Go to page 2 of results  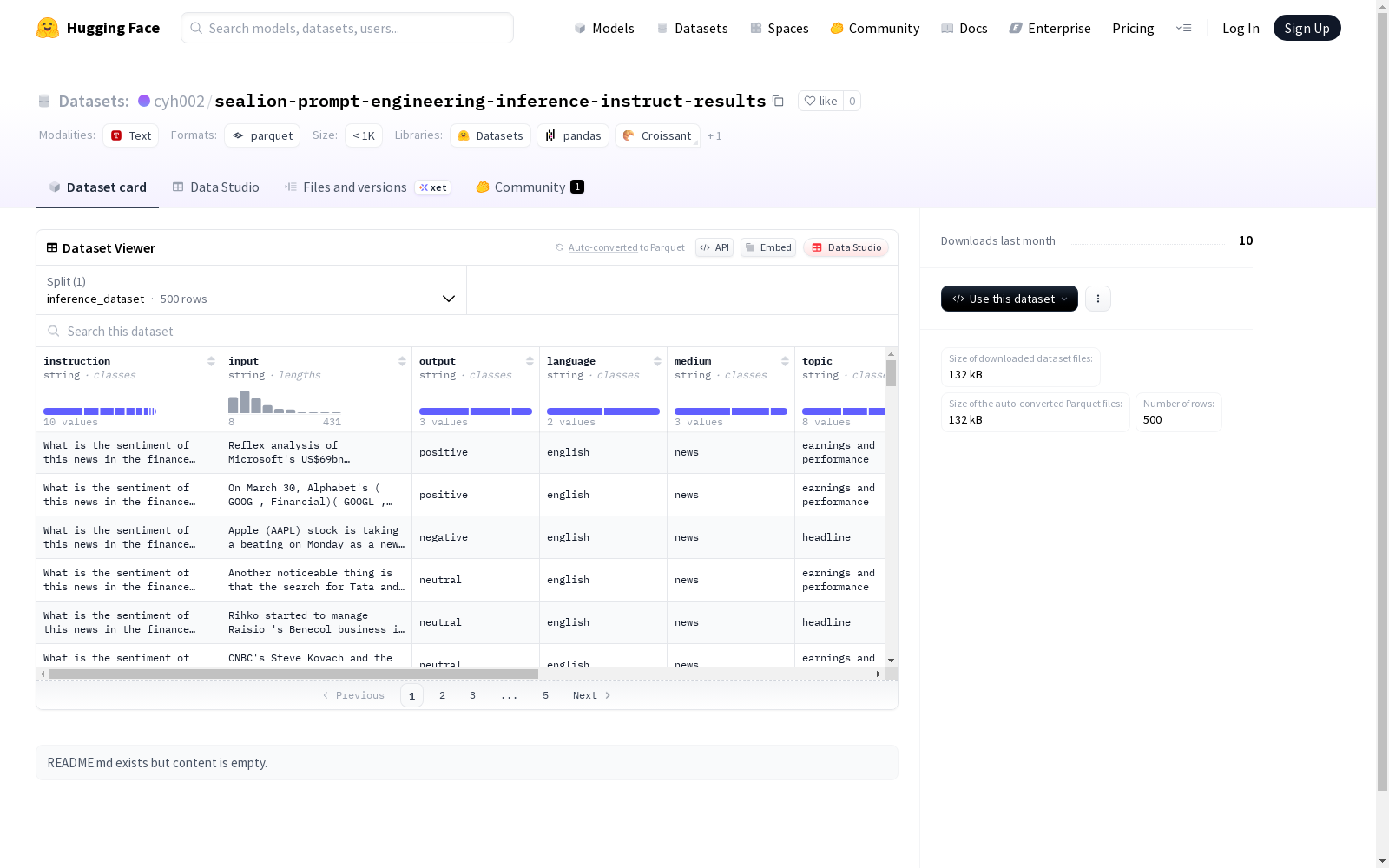tap(443, 695)
